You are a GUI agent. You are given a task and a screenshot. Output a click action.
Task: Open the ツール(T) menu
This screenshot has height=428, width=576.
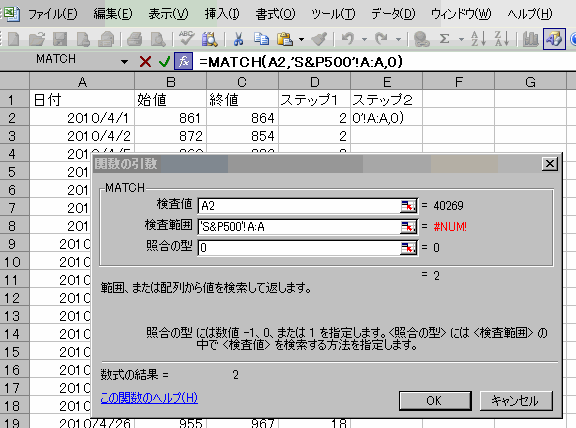(x=333, y=14)
